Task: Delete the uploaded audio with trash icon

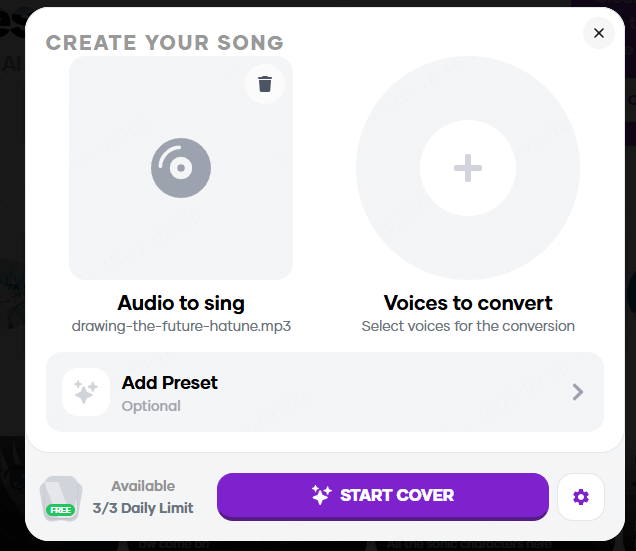Action: click(x=265, y=84)
